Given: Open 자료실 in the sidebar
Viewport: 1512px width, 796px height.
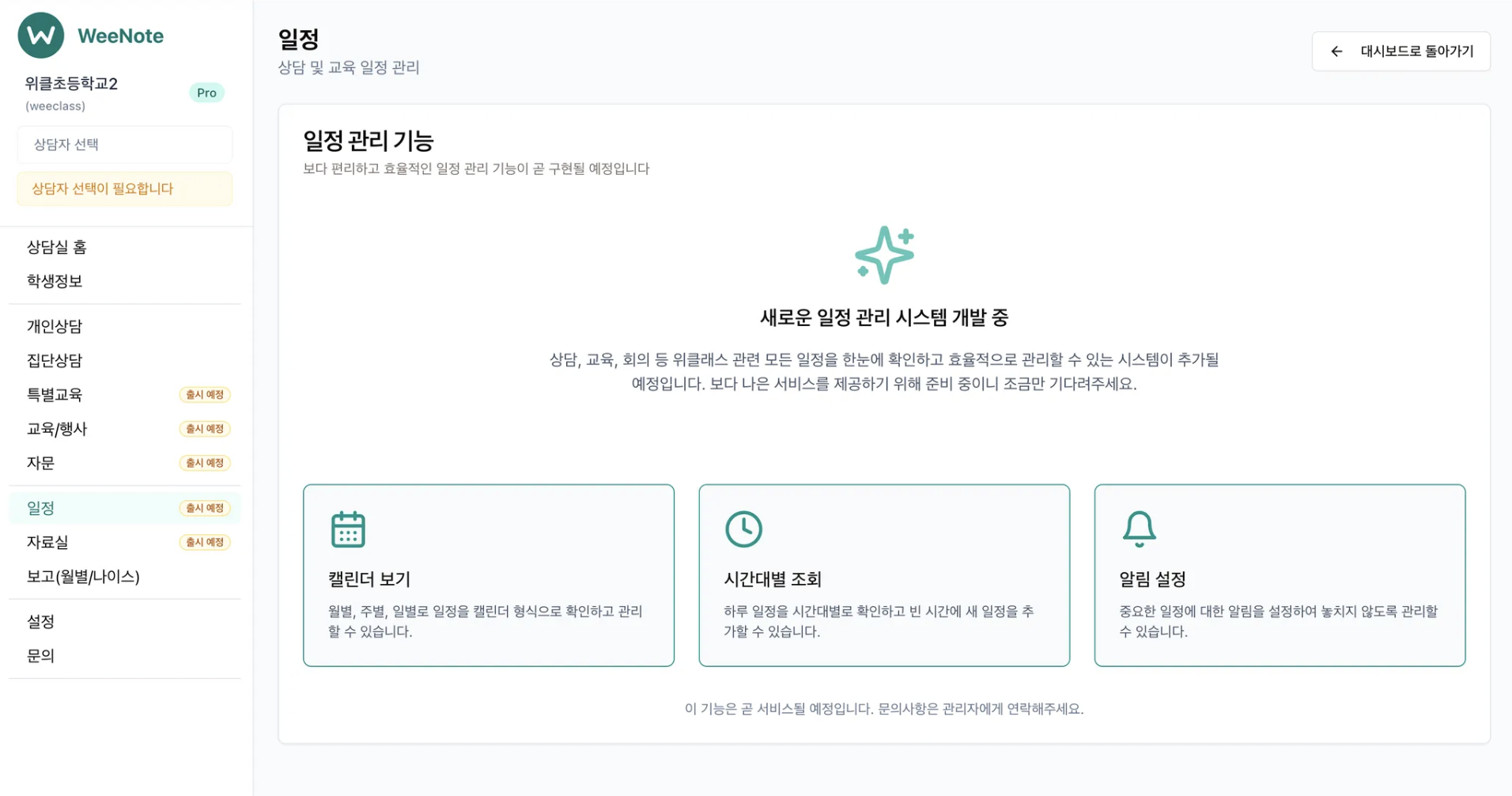Looking at the screenshot, I should [x=47, y=542].
